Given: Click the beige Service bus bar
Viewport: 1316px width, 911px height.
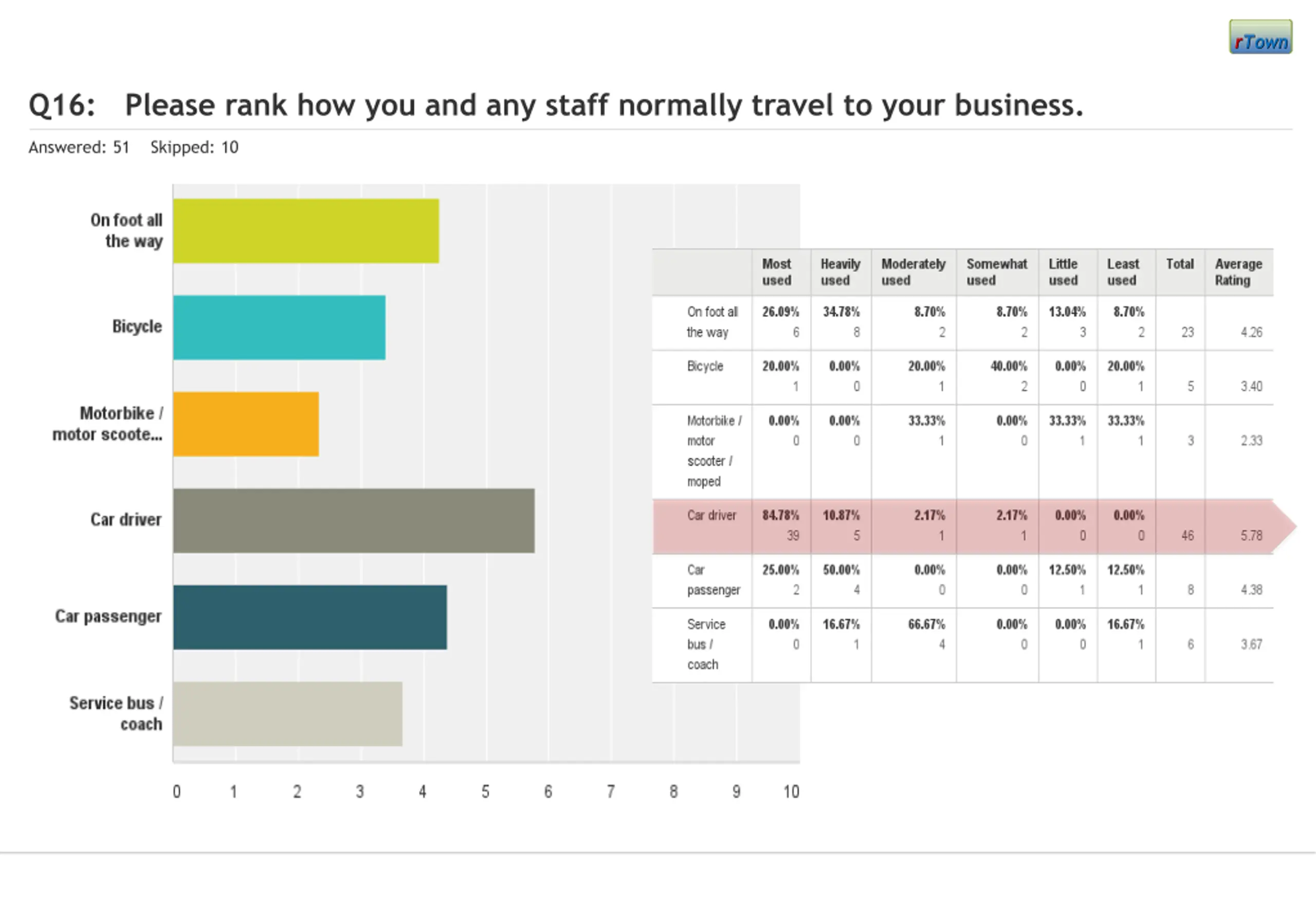Looking at the screenshot, I should point(288,714).
